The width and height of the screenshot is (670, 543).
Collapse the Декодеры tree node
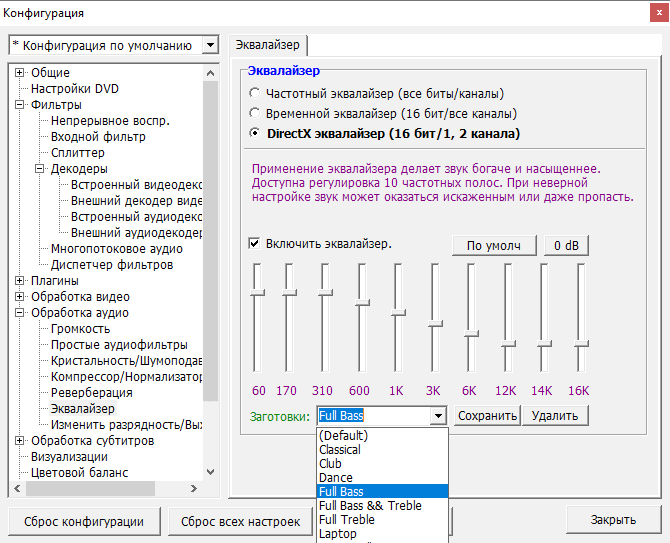(39, 169)
